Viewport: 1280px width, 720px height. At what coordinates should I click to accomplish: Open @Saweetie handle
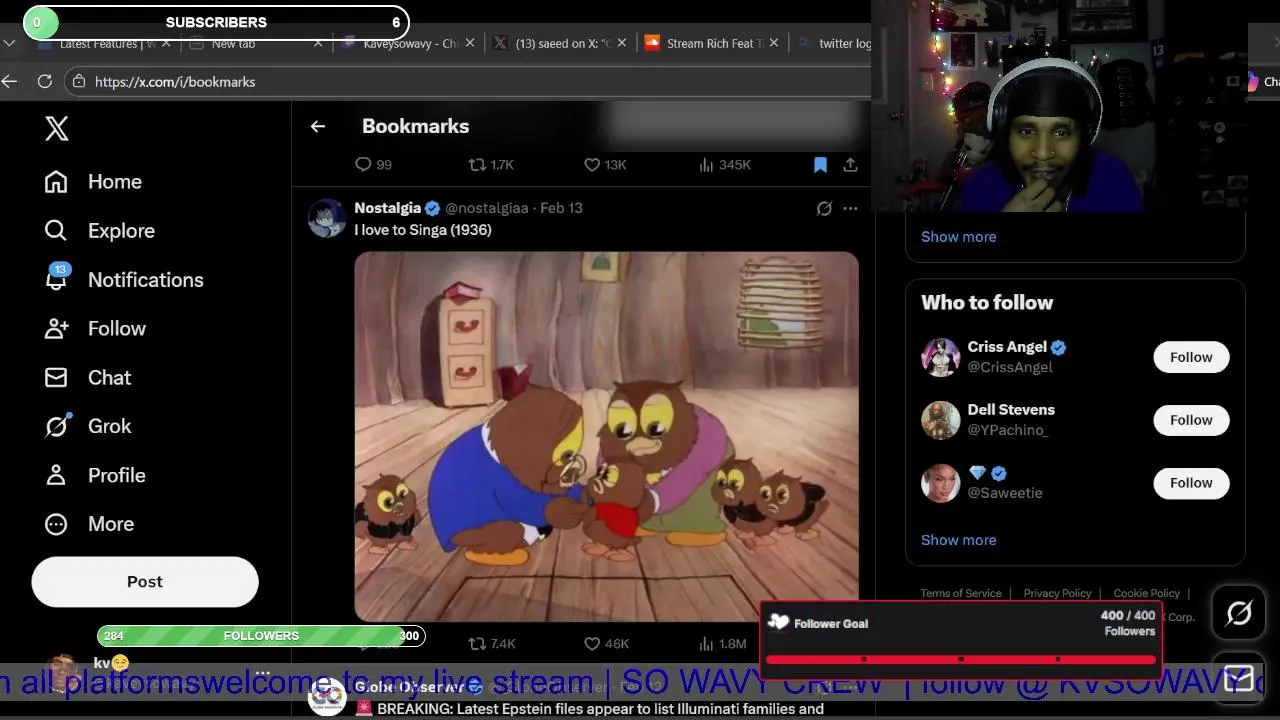[x=1005, y=493]
